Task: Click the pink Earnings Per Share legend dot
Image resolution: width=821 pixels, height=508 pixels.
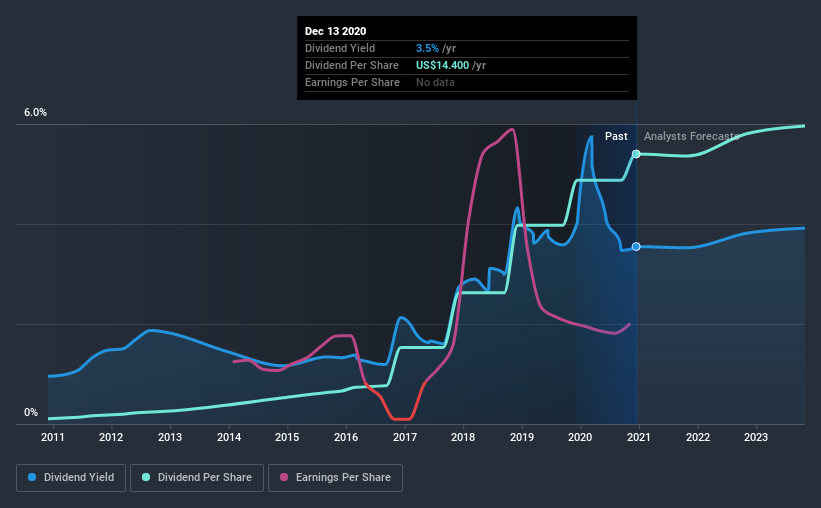Action: point(284,477)
